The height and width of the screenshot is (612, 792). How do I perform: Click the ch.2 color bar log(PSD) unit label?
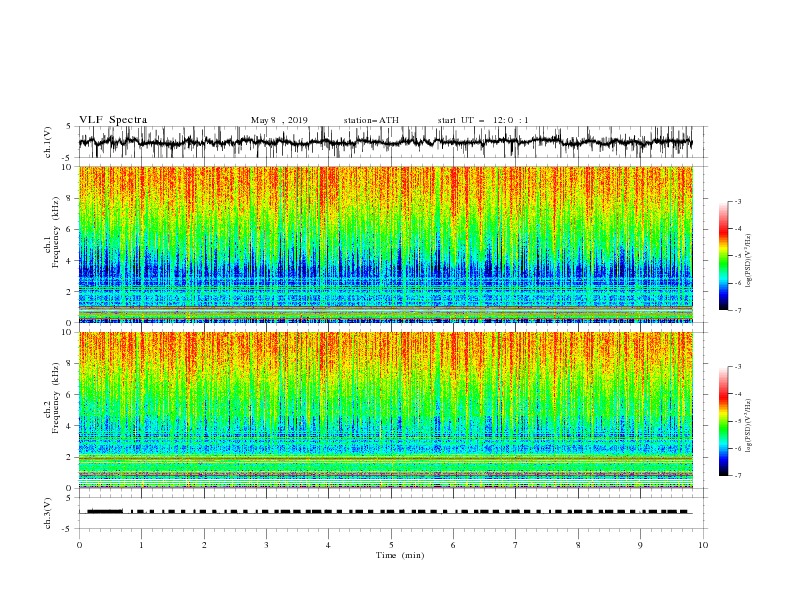(749, 426)
